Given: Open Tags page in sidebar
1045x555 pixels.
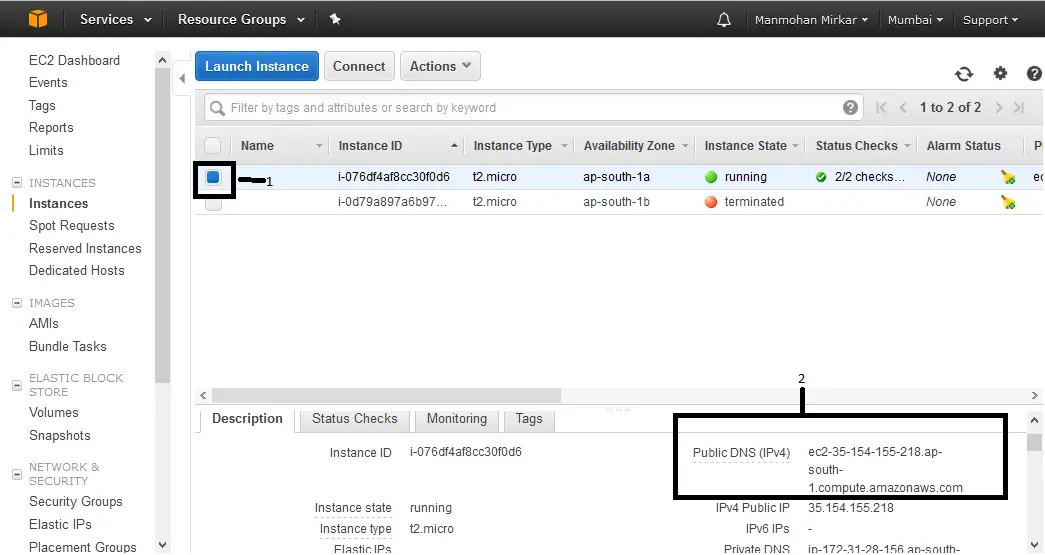Looking at the screenshot, I should [42, 105].
